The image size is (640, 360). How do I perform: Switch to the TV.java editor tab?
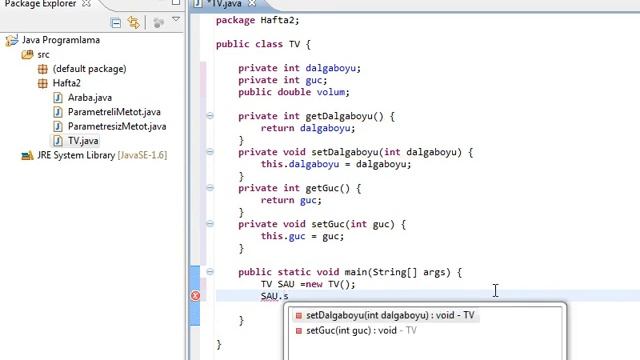(x=224, y=4)
